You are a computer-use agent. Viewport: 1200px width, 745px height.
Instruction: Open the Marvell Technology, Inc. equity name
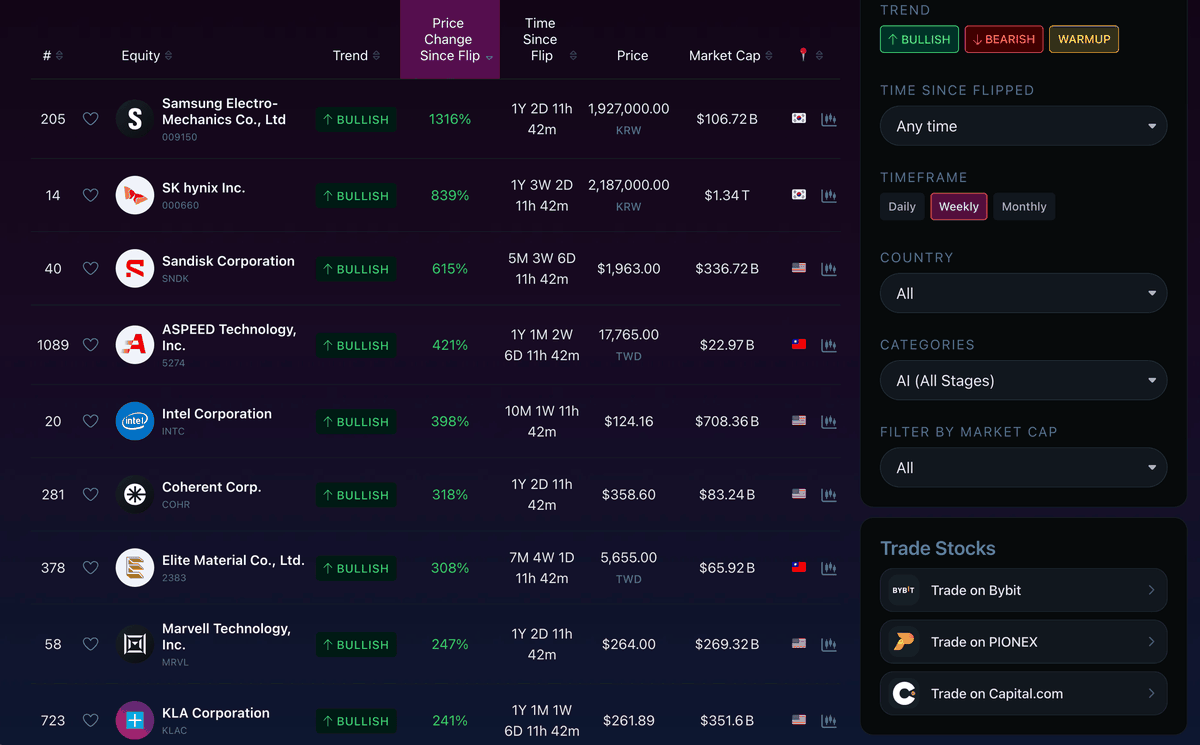pos(226,636)
